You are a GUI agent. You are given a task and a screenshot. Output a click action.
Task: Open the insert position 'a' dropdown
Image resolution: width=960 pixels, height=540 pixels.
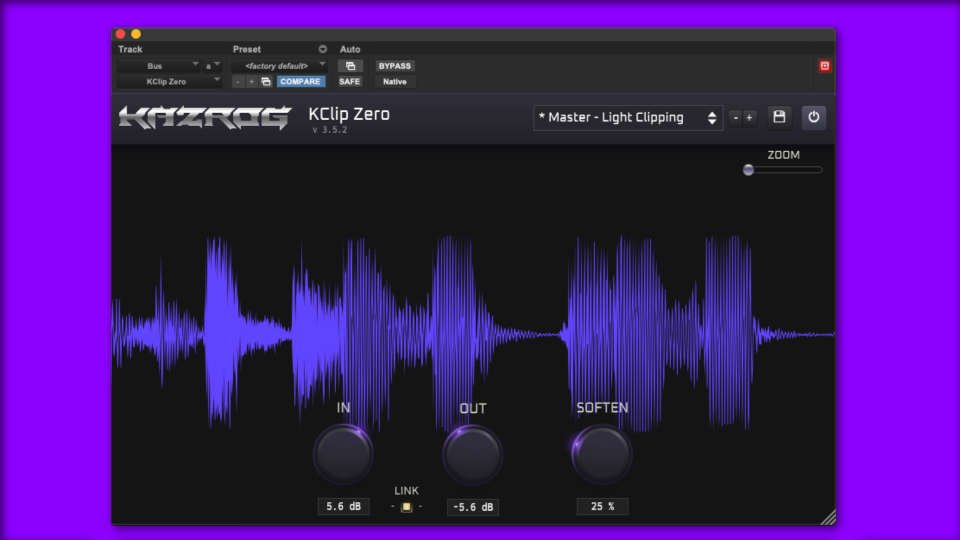(212, 66)
